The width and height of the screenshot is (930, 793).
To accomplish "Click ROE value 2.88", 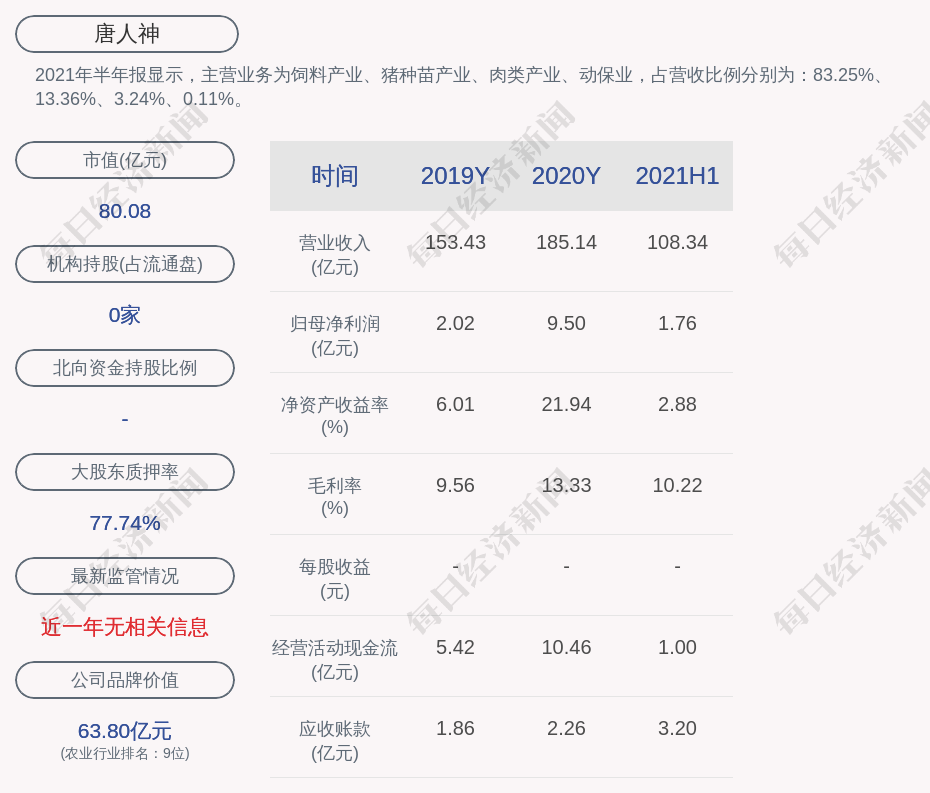I will point(677,405).
